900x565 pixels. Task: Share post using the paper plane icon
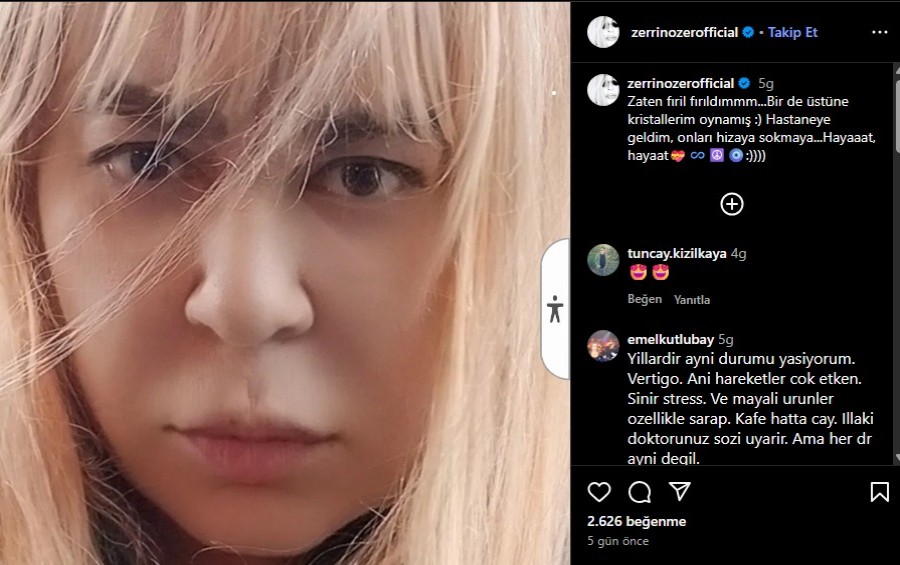click(x=680, y=492)
